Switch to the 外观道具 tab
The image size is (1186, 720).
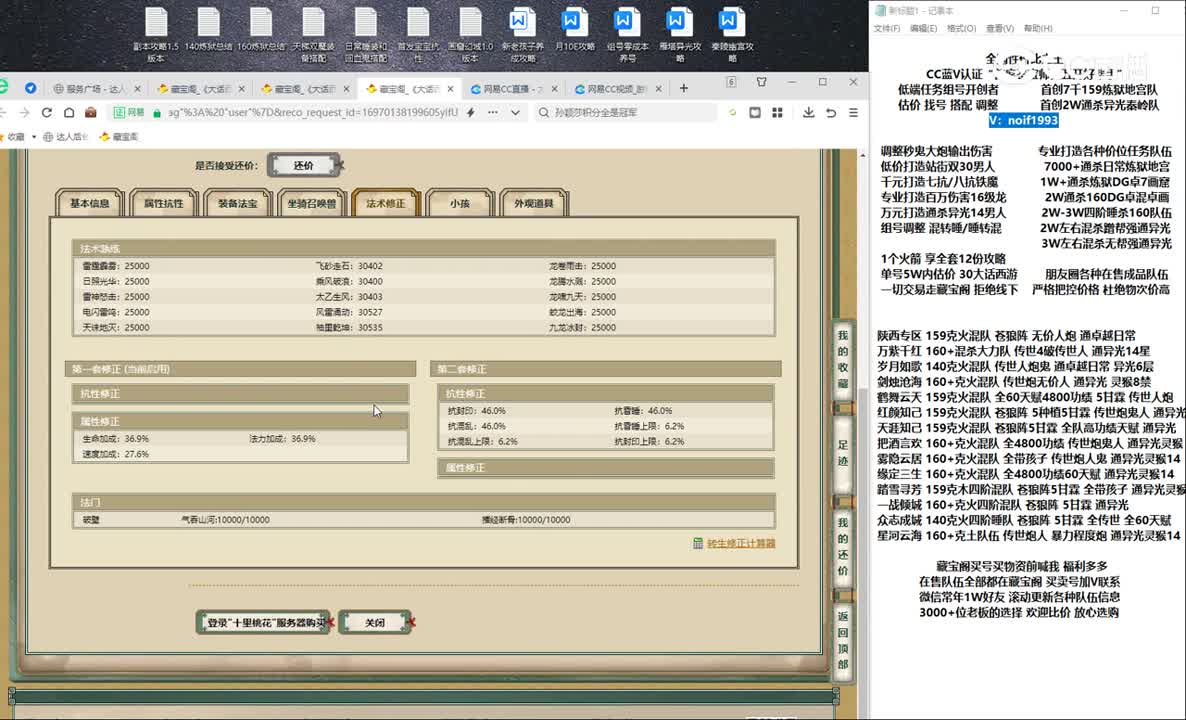click(x=534, y=203)
